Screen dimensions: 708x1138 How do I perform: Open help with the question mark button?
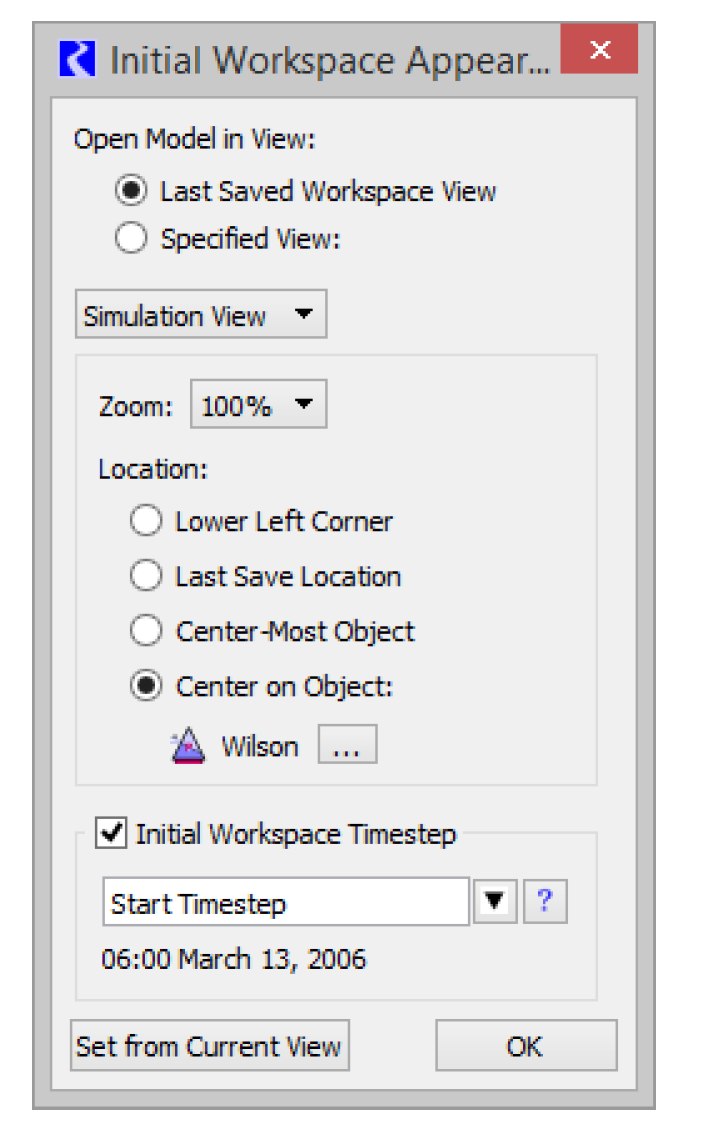tap(545, 903)
